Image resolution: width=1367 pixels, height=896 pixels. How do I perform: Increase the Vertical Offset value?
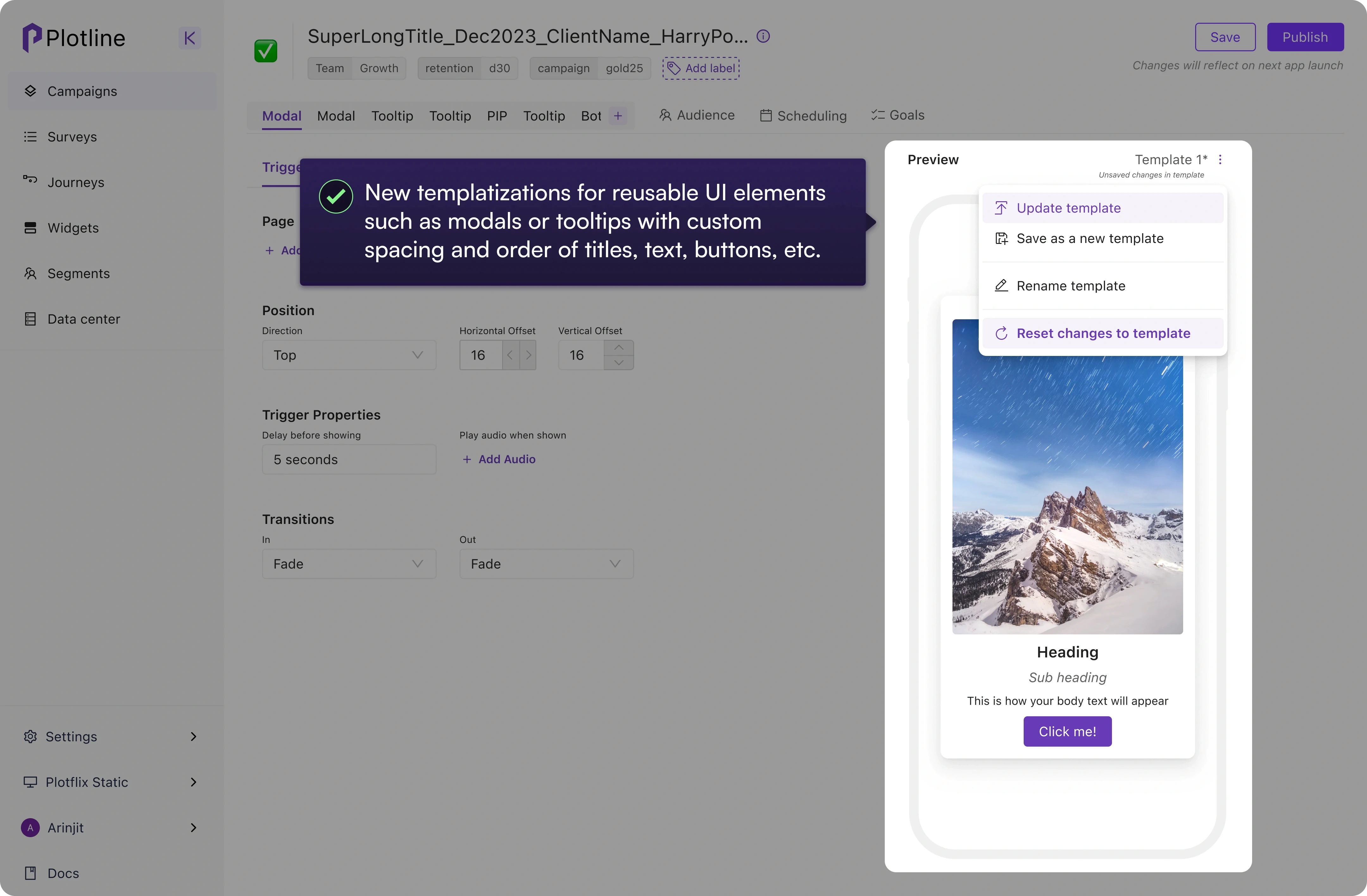click(x=619, y=348)
